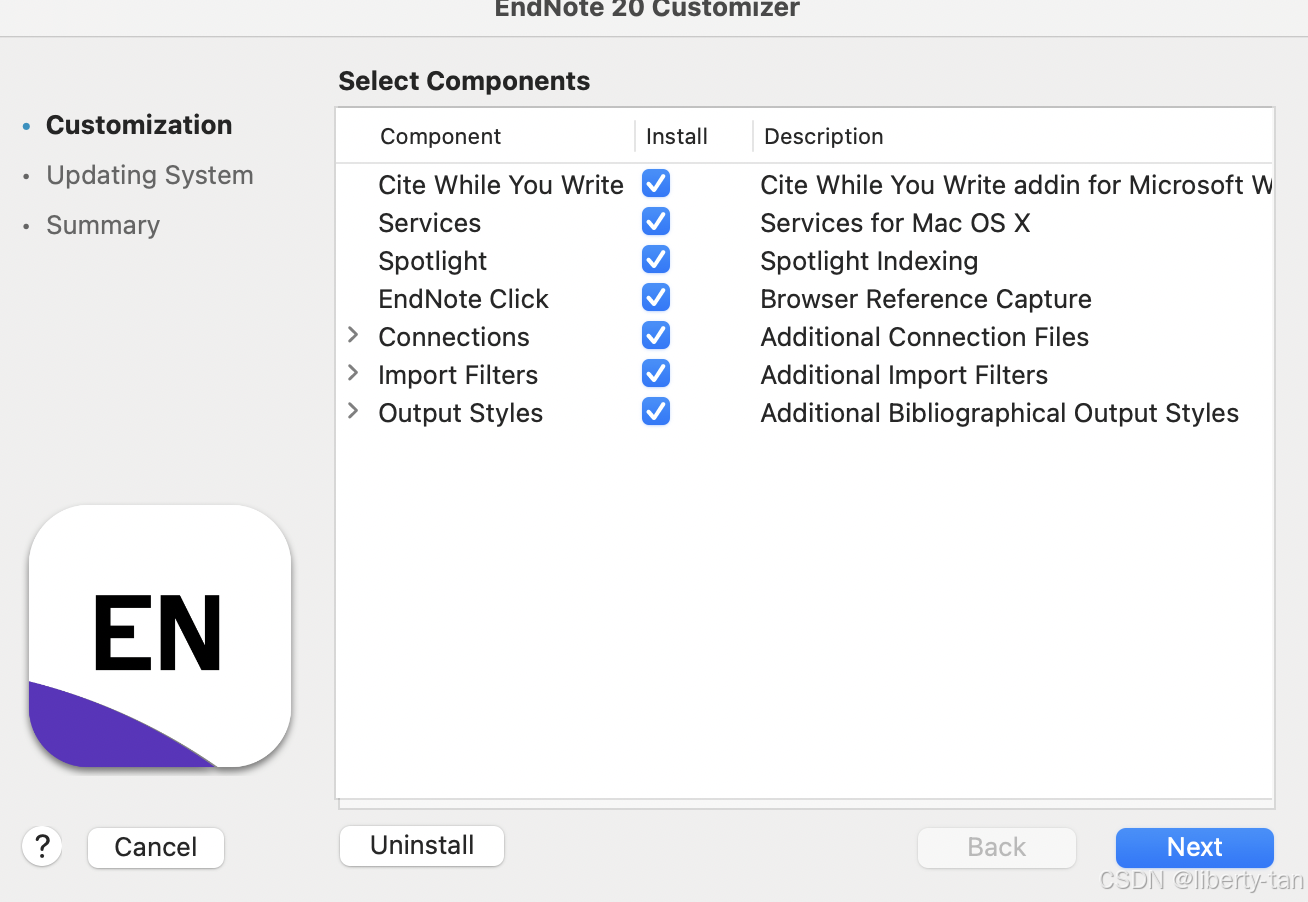Expand the Connections component list
1308x902 pixels.
coord(353,335)
